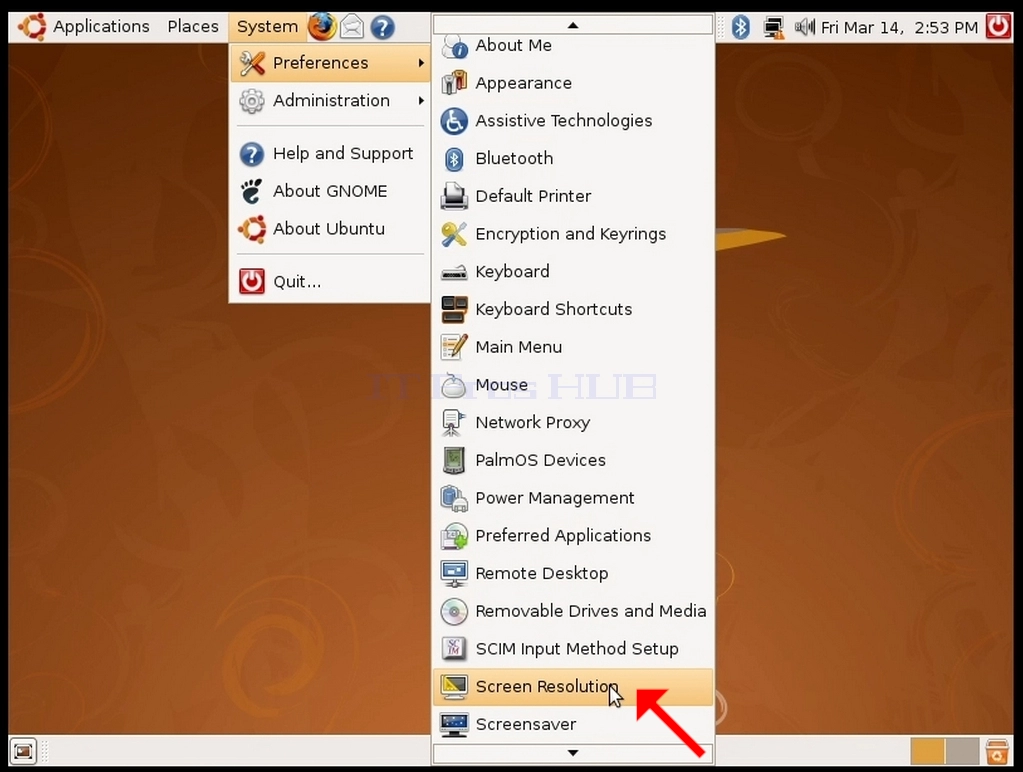
Task: Open Help and Support
Action: pyautogui.click(x=330, y=153)
